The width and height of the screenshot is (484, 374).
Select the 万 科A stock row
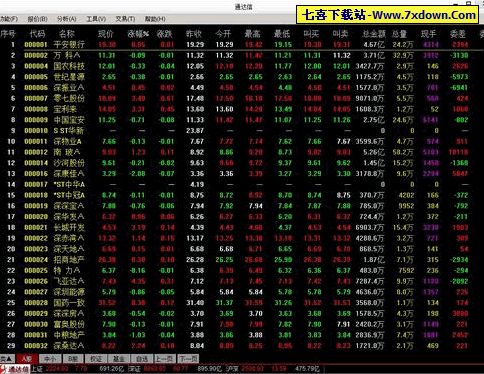tap(242, 55)
